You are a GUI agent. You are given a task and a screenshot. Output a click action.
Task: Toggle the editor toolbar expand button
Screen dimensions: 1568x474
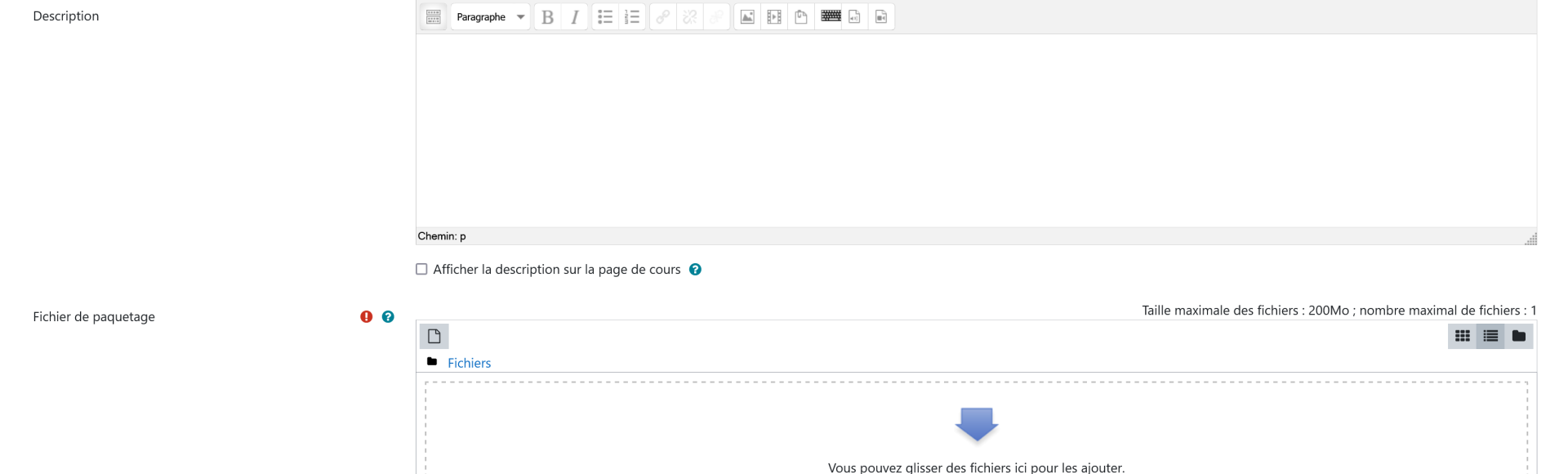(434, 16)
